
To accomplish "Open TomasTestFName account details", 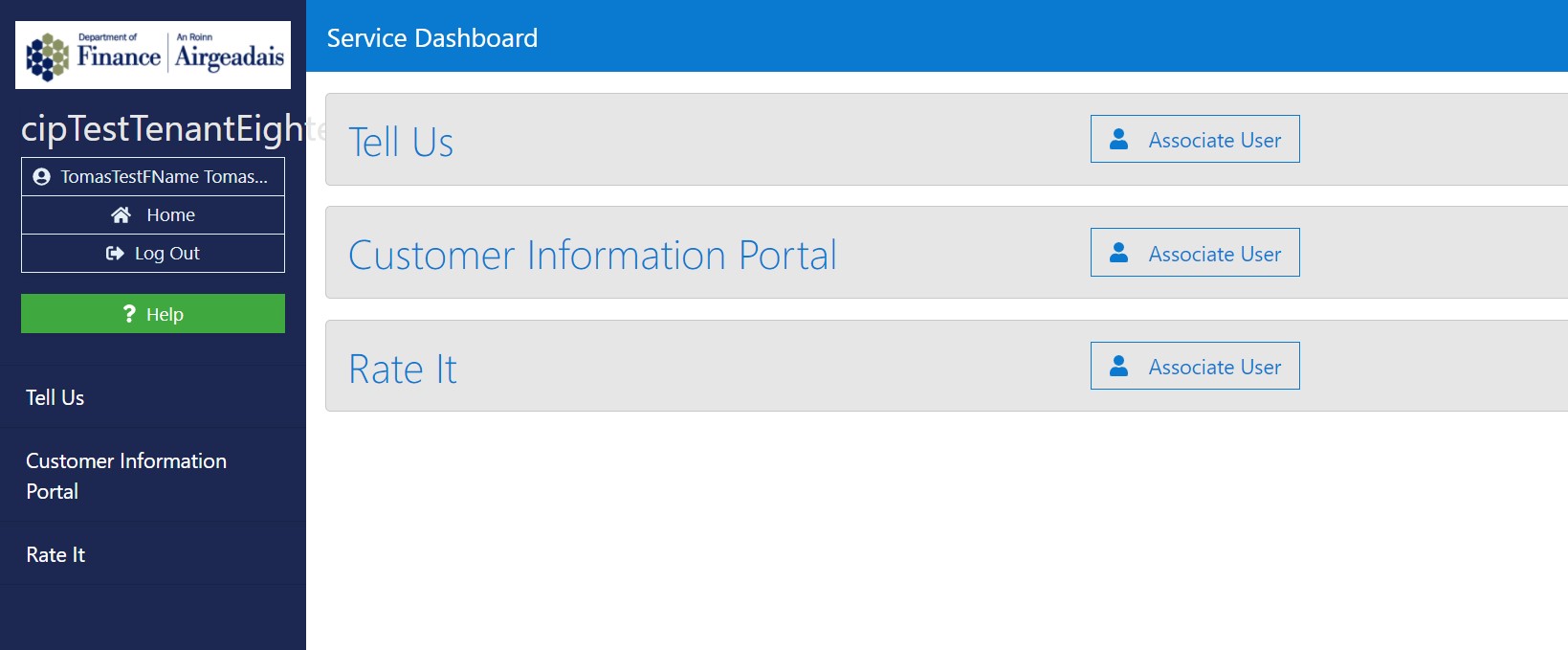I will (x=153, y=175).
